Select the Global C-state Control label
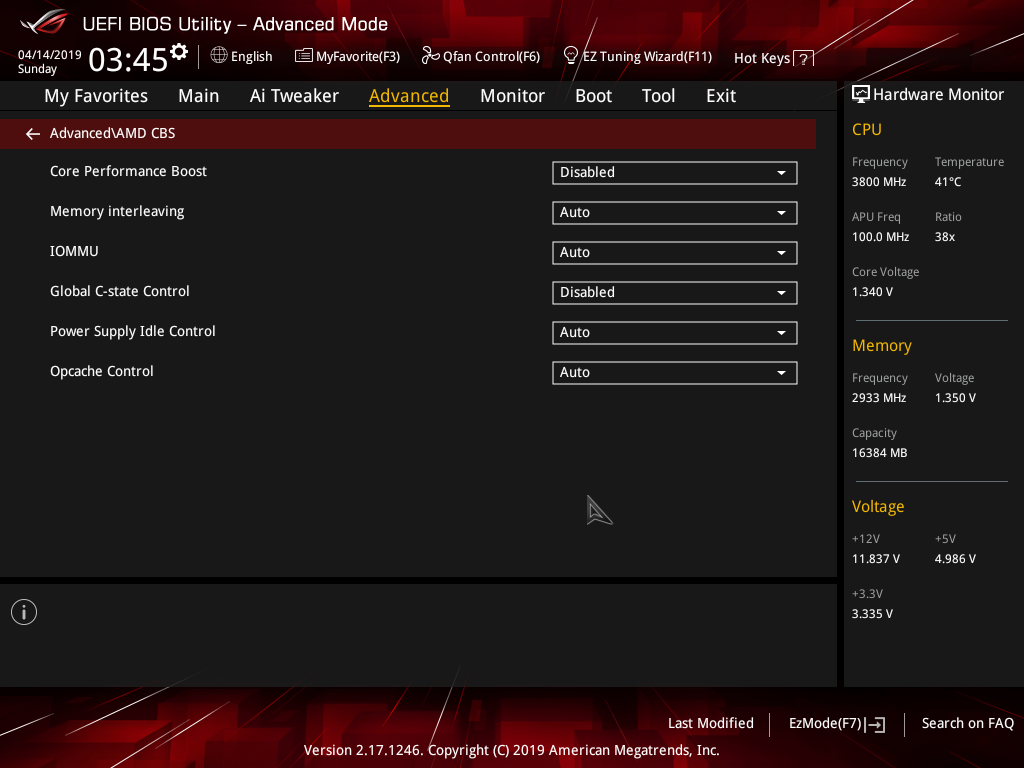The height and width of the screenshot is (768, 1024). click(x=120, y=291)
